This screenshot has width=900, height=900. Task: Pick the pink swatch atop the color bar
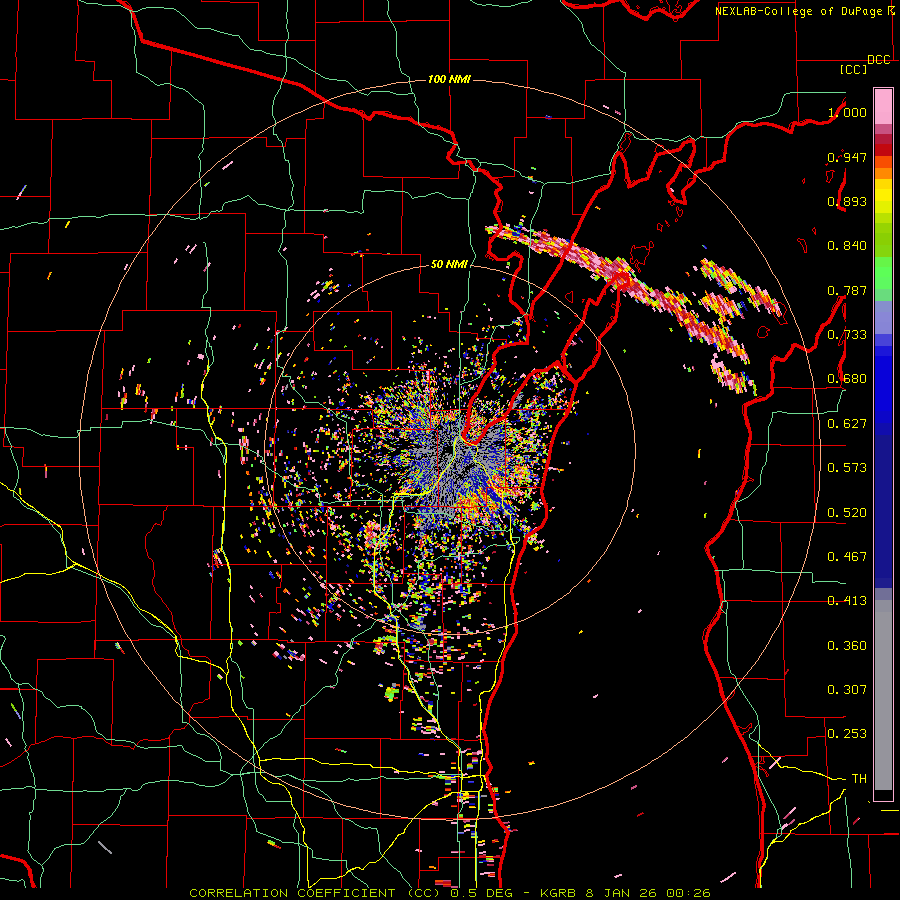pos(883,107)
